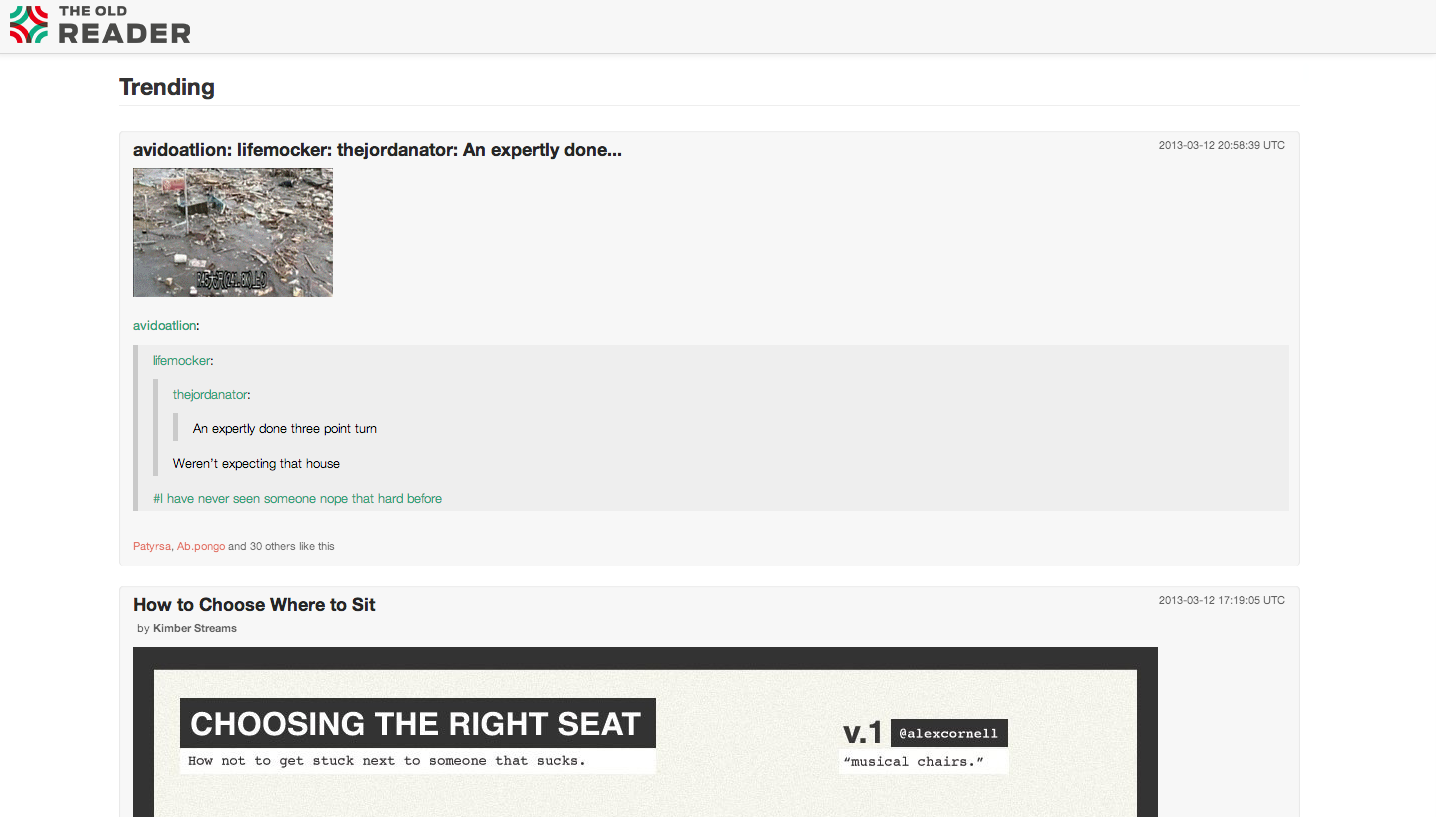The height and width of the screenshot is (817, 1436).
Task: Click the 'Weren't expecting that house' quote
Action: point(256,463)
